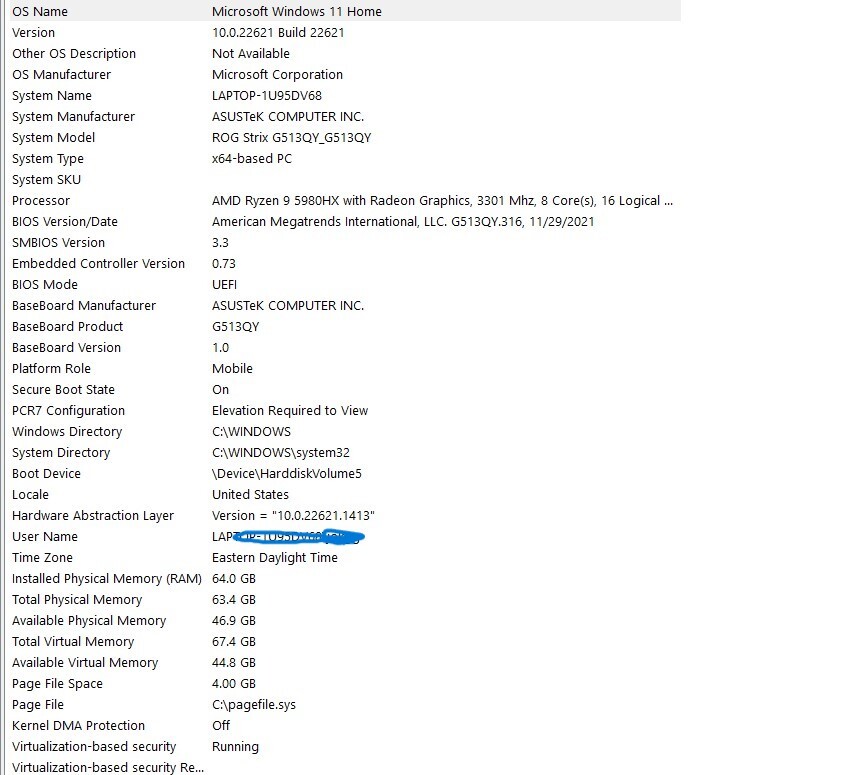Screen dimensions: 850x775
Task: Select the Platform Role row label
Action: pos(51,369)
